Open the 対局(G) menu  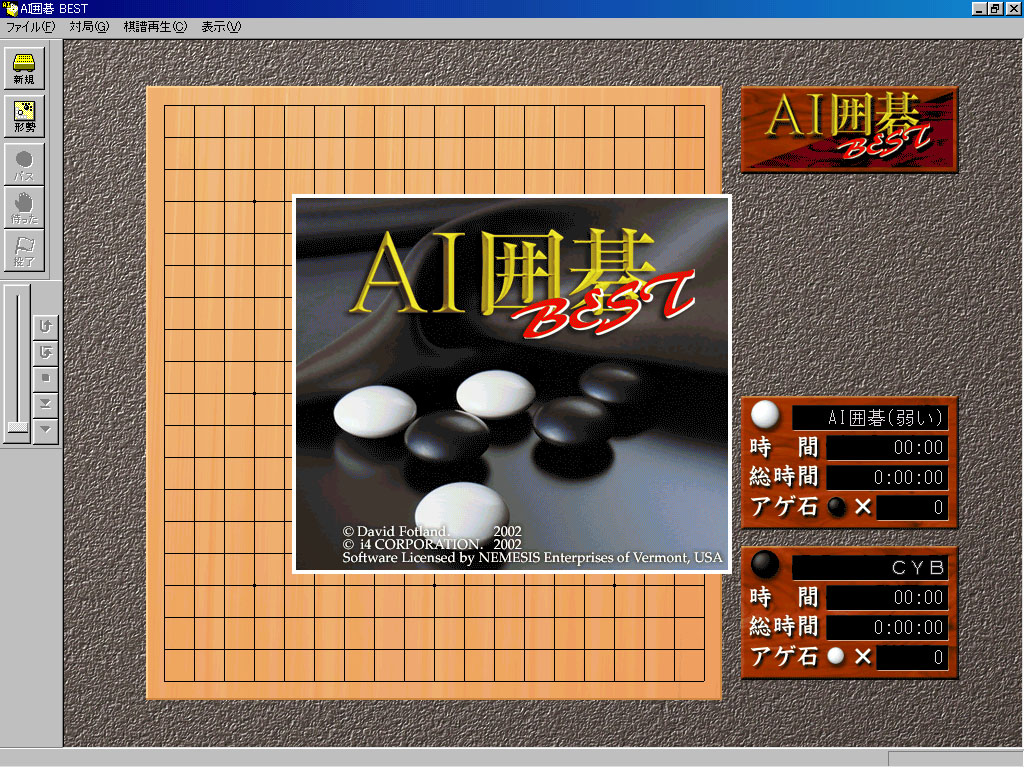click(x=88, y=27)
